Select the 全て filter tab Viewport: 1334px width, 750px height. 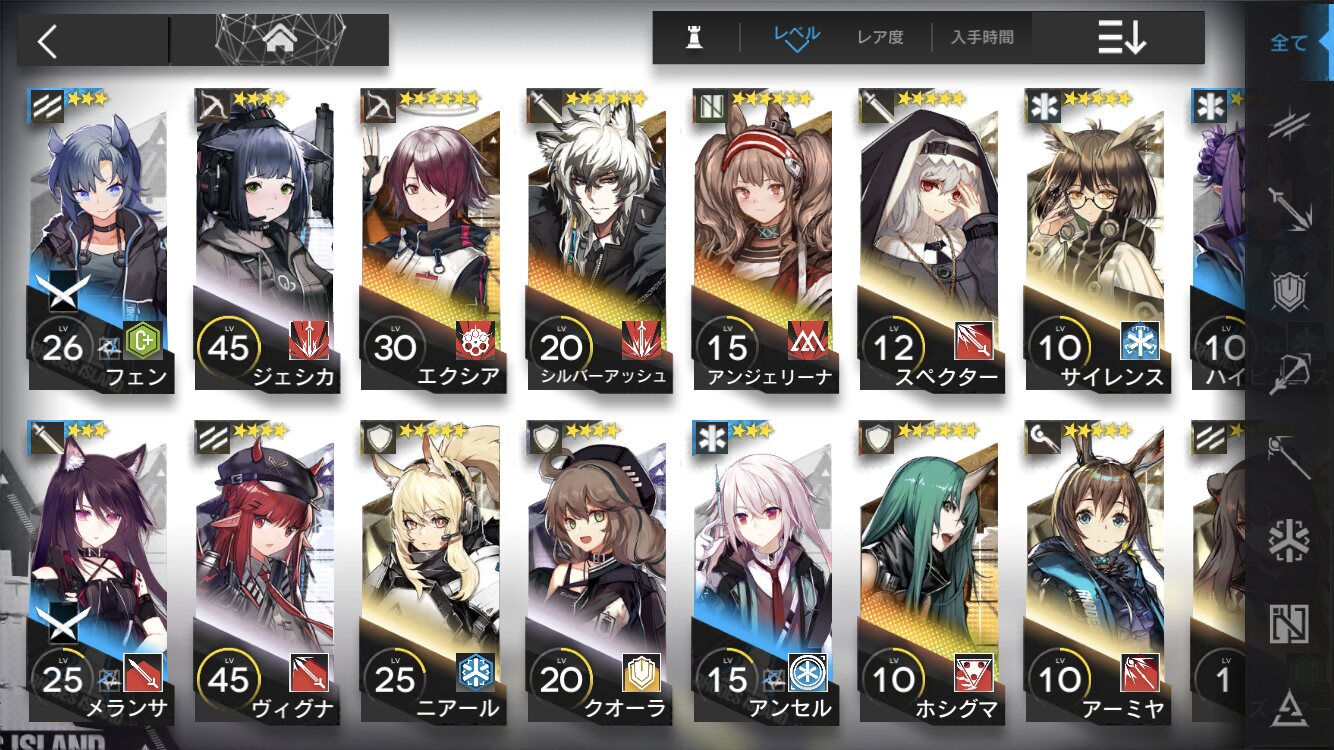(x=1289, y=43)
